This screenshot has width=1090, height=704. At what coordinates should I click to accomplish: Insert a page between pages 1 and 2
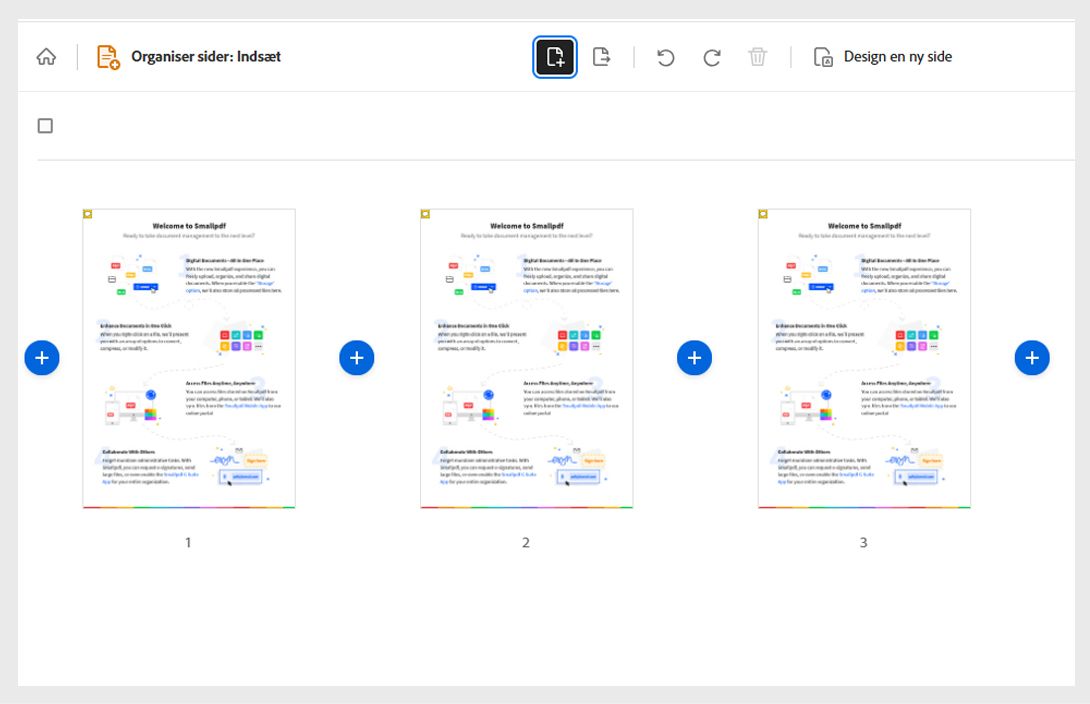pos(357,357)
